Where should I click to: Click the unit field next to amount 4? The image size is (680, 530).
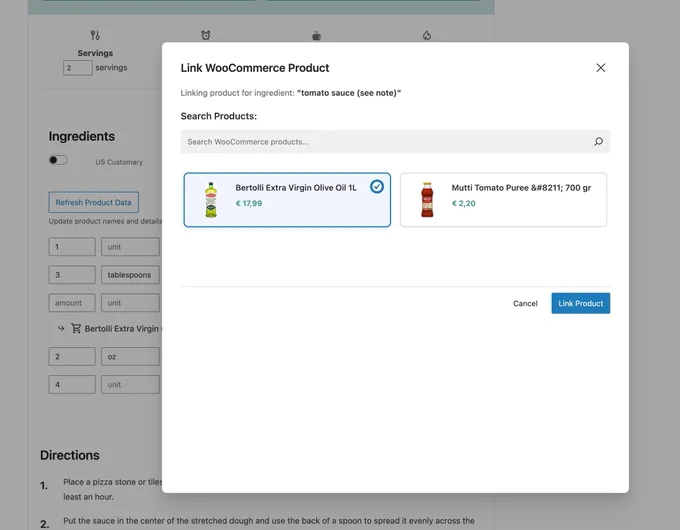click(x=131, y=384)
